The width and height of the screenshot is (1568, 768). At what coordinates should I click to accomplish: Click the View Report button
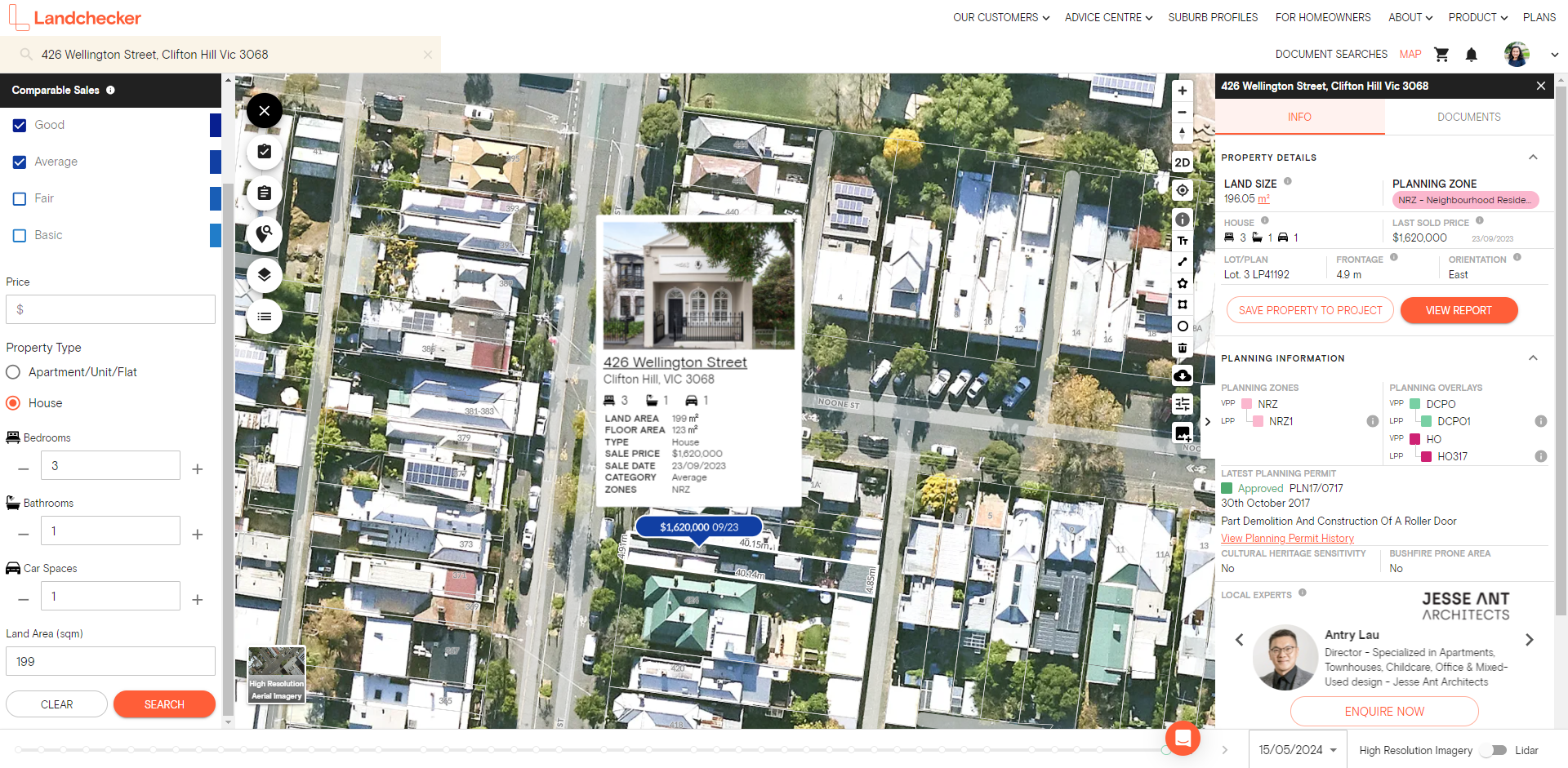(x=1459, y=310)
